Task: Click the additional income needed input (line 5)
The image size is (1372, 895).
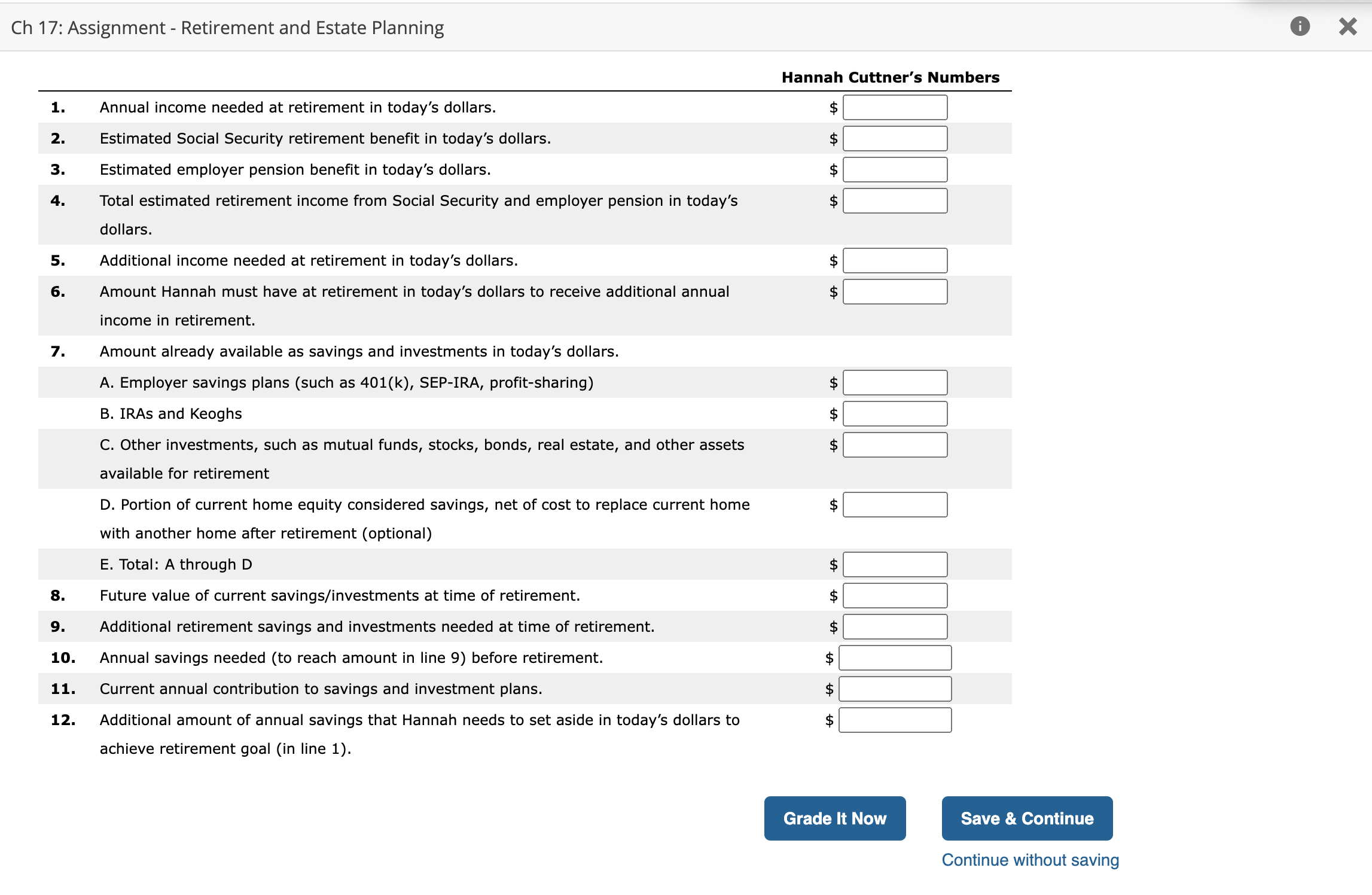Action: [895, 261]
